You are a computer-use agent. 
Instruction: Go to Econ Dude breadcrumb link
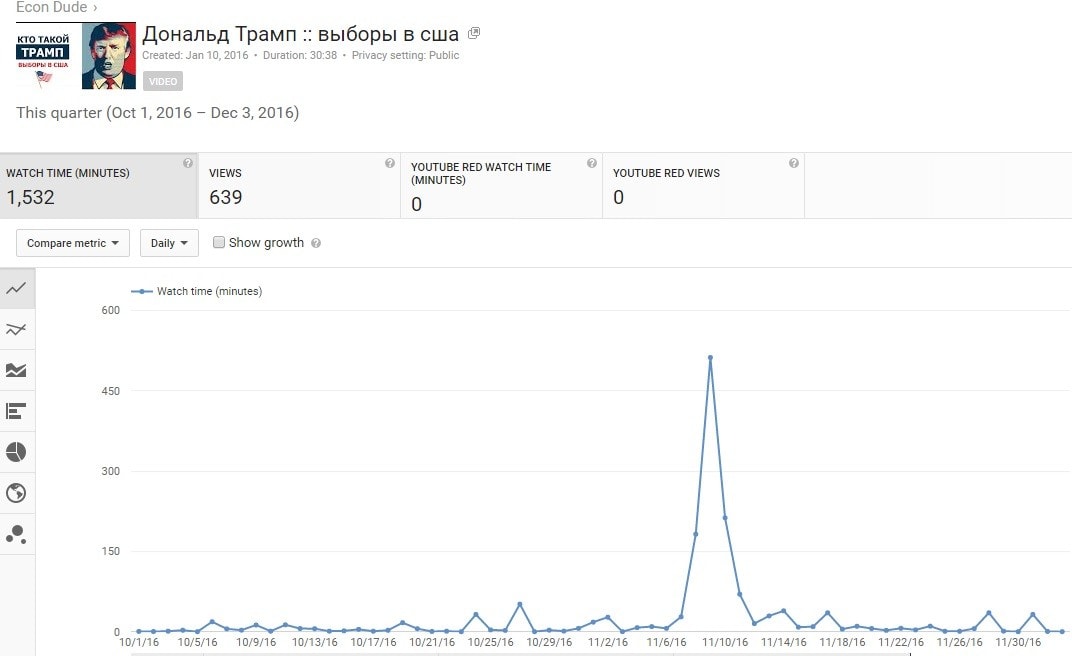click(x=52, y=8)
